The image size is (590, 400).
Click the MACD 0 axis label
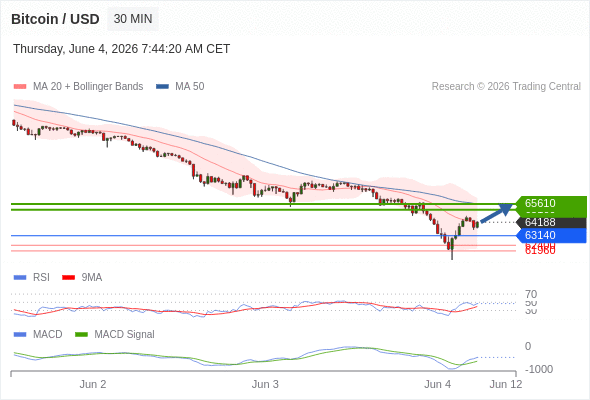click(x=528, y=346)
